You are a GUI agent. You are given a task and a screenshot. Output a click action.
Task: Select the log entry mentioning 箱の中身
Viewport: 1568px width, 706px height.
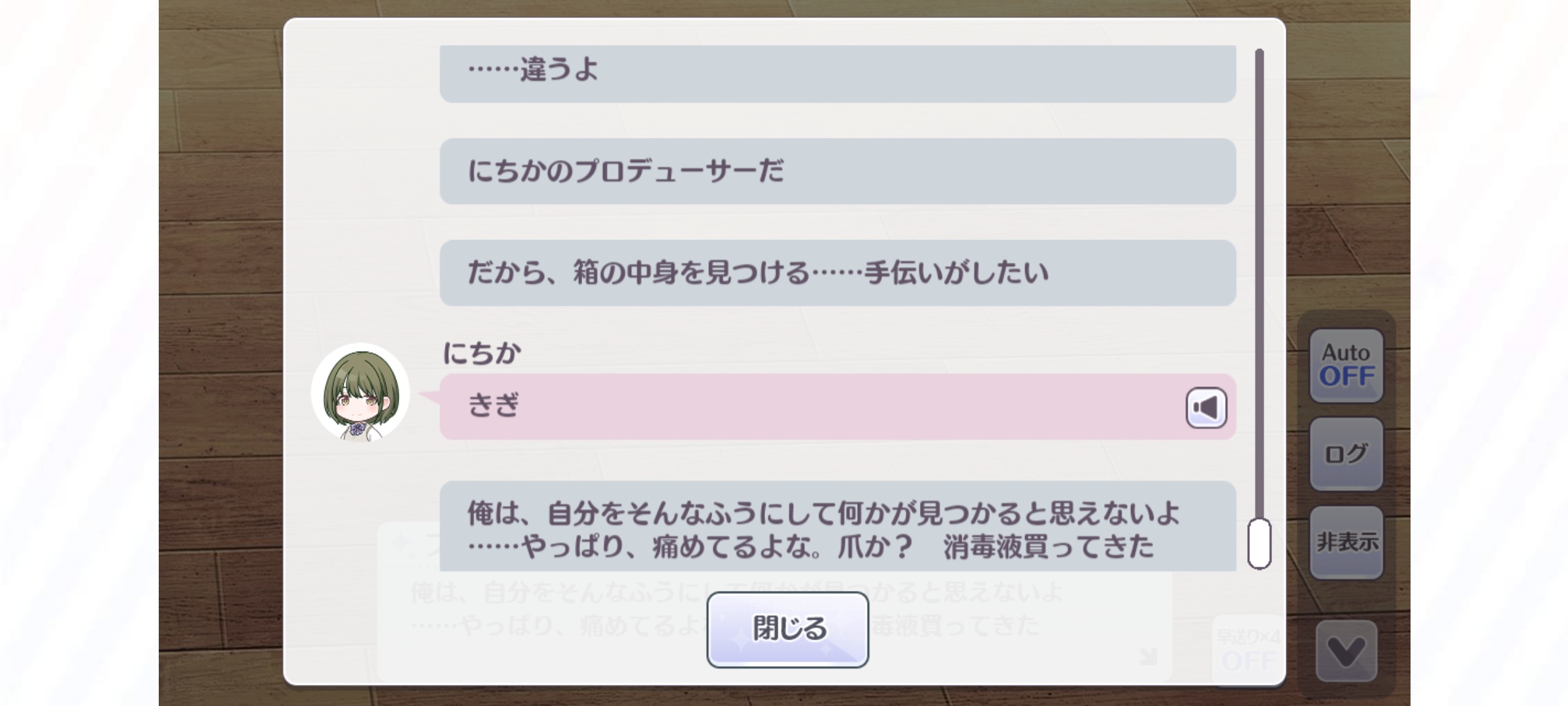pos(838,273)
